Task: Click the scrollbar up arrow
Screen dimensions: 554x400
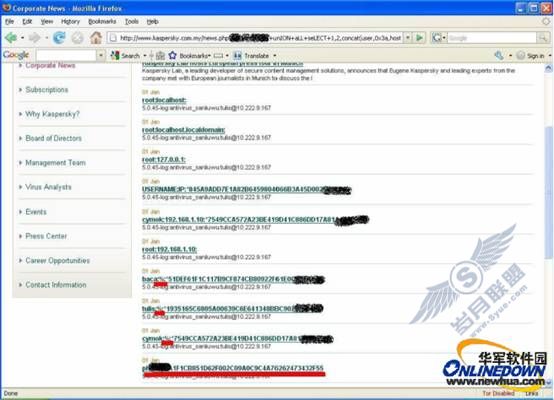Action: coord(549,68)
